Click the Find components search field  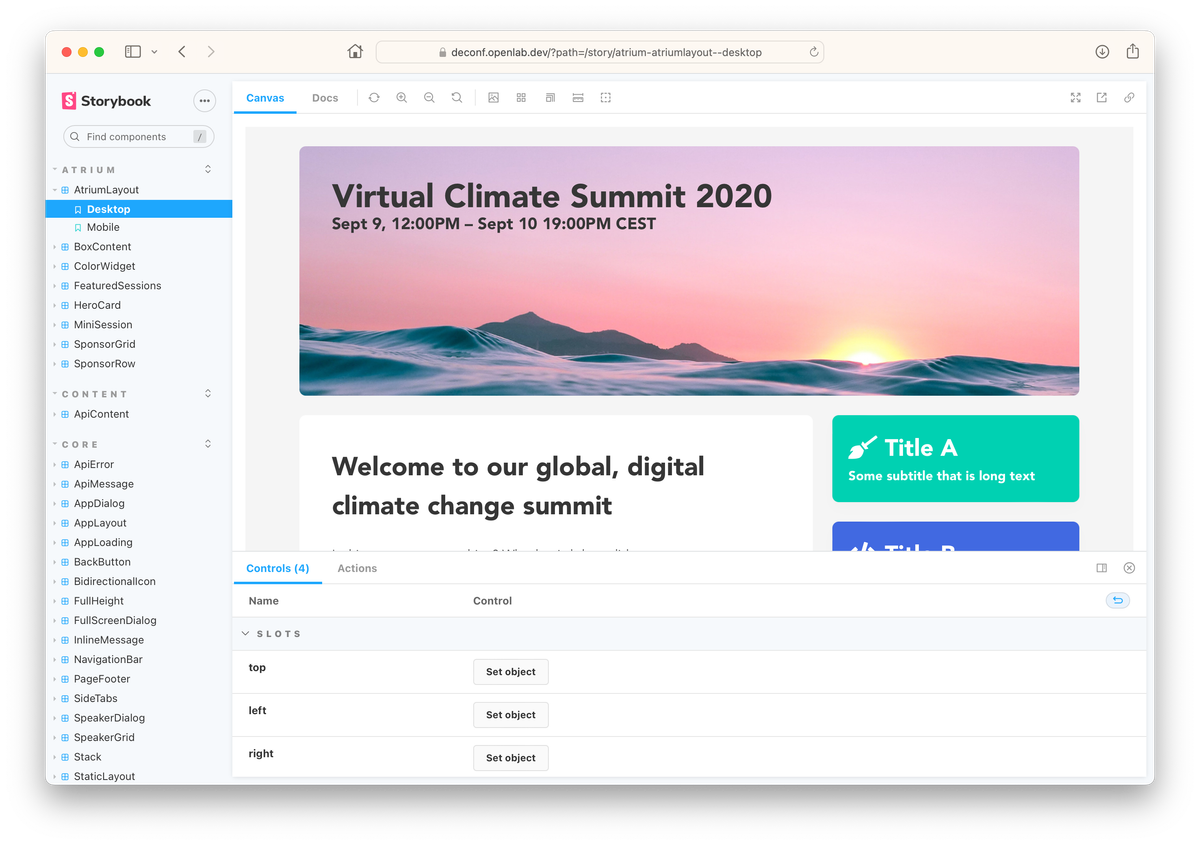(135, 137)
